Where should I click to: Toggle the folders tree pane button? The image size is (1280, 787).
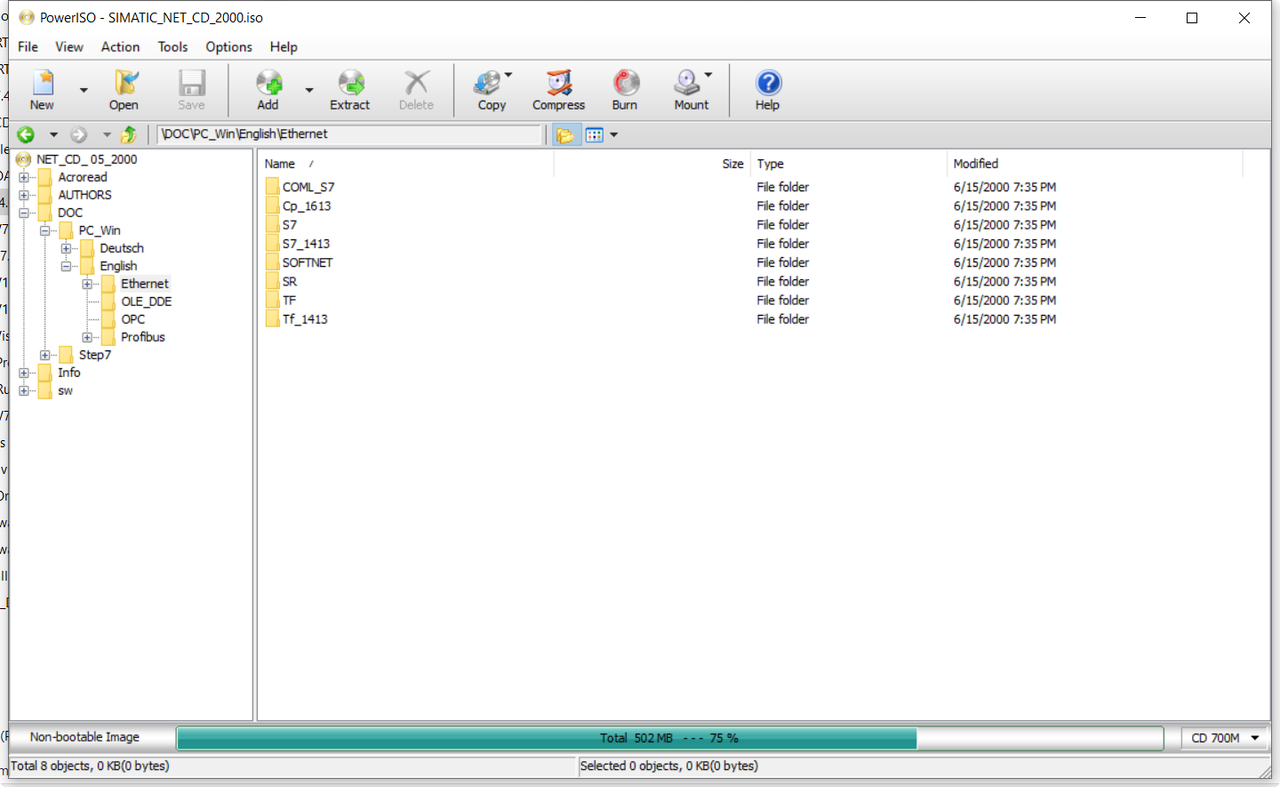pyautogui.click(x=566, y=135)
